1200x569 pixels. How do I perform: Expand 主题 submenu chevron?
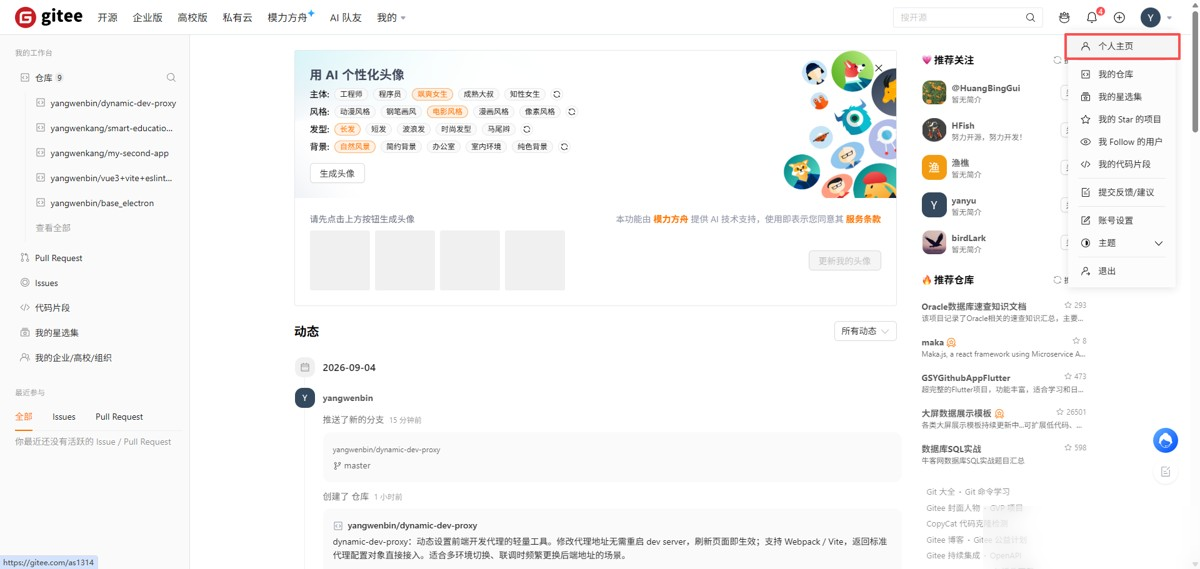click(1159, 243)
